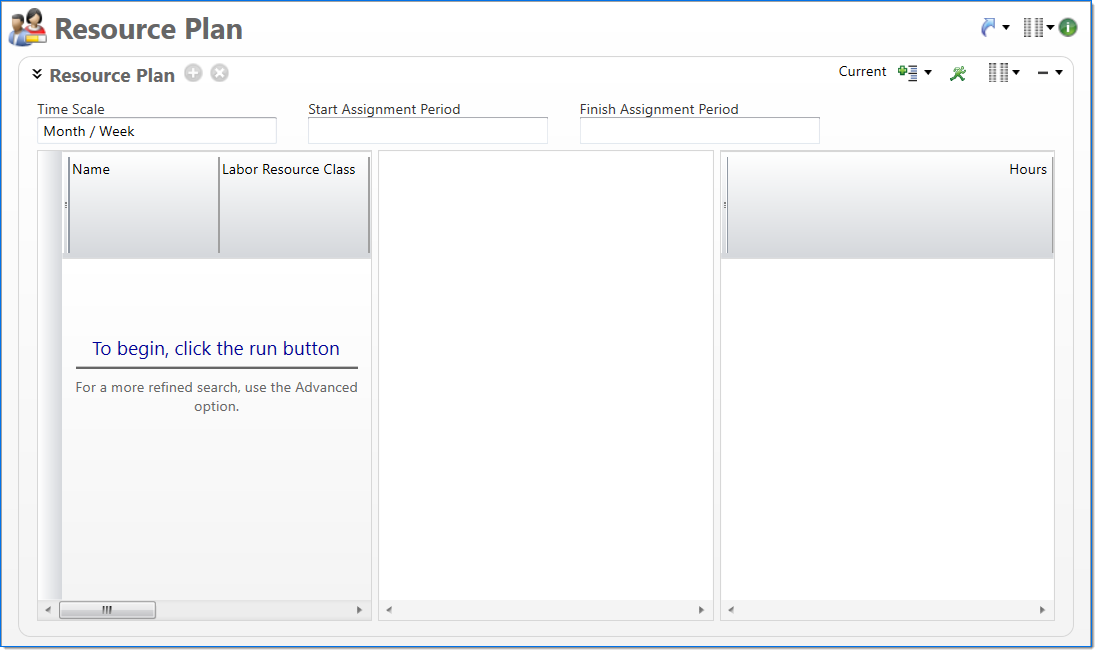Click the green info icon in header

[x=1068, y=28]
